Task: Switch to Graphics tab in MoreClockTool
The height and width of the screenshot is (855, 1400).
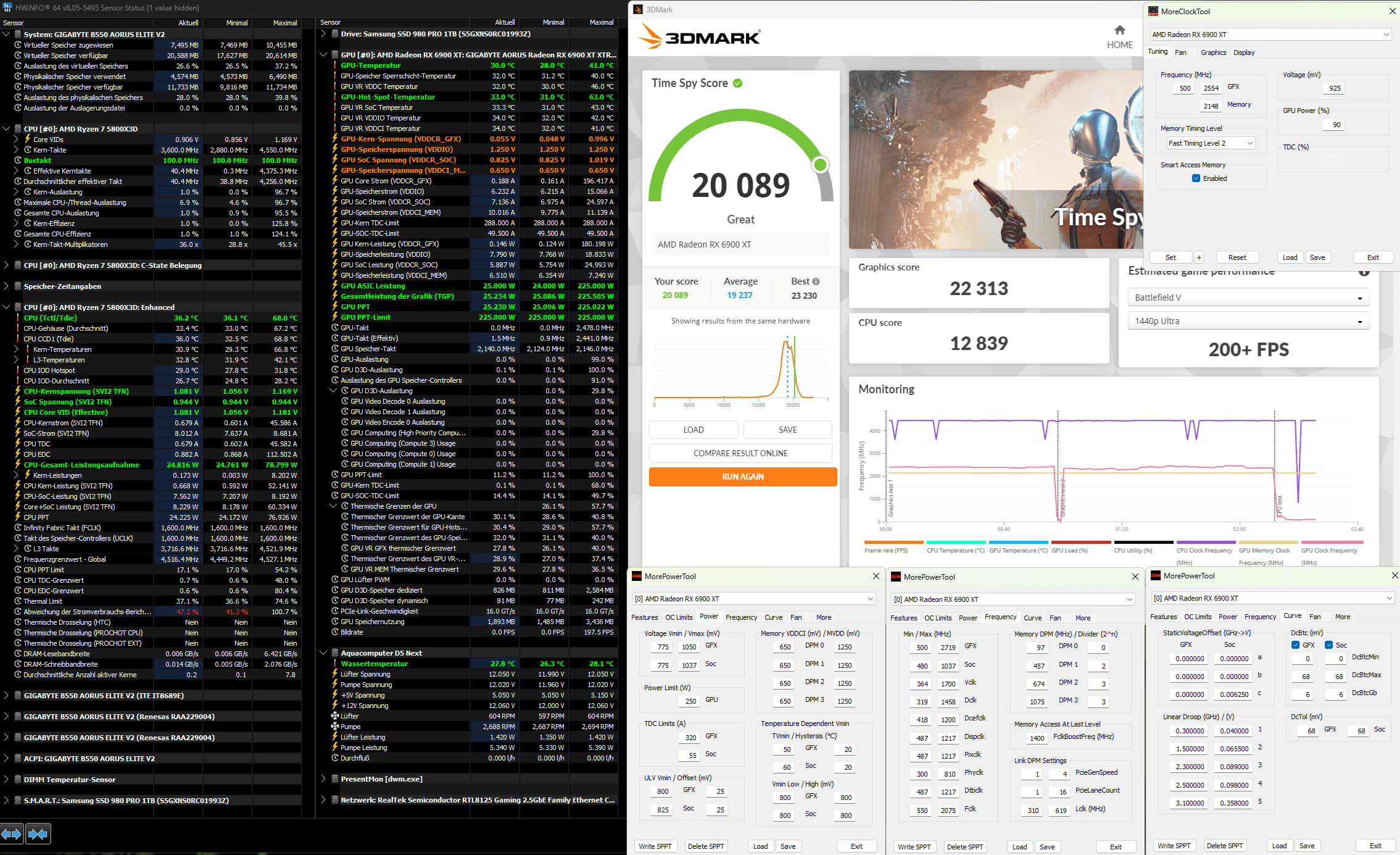Action: pos(1213,52)
